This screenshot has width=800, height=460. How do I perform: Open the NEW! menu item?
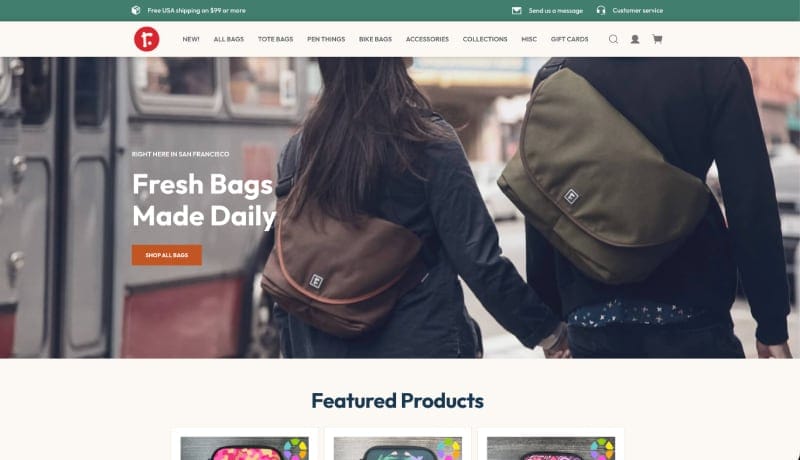(x=191, y=39)
